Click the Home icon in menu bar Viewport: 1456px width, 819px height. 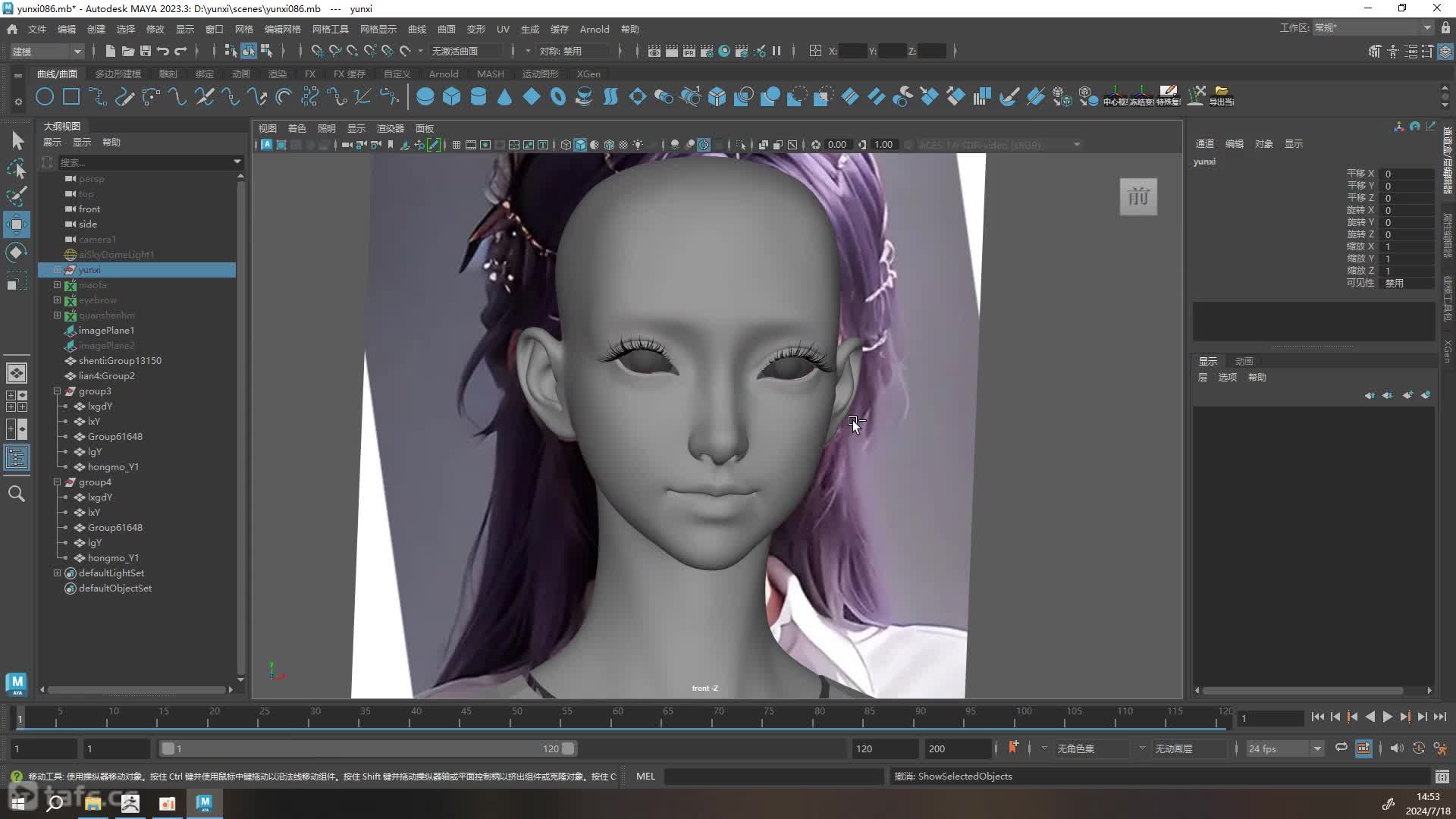12,29
